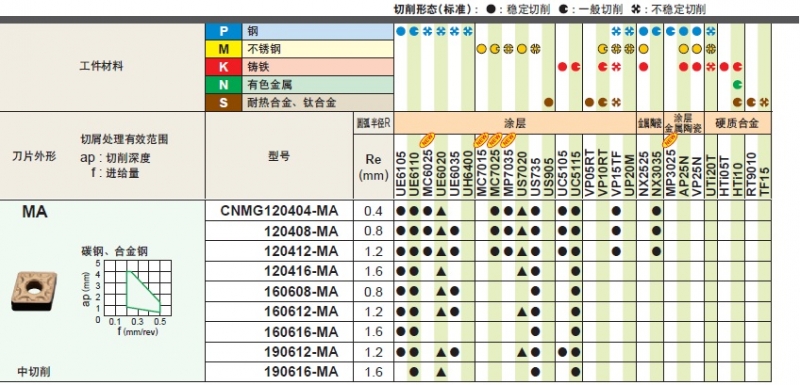Click the VP15TF grade column label

616,173
